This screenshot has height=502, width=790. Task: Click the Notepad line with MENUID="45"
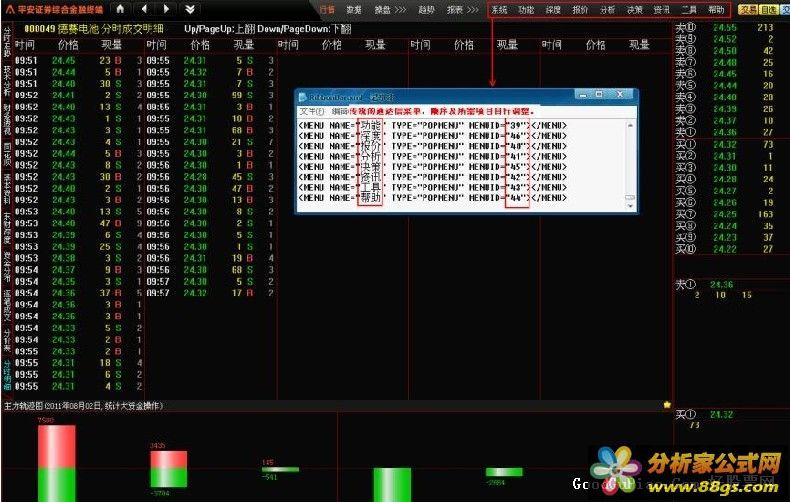click(432, 166)
